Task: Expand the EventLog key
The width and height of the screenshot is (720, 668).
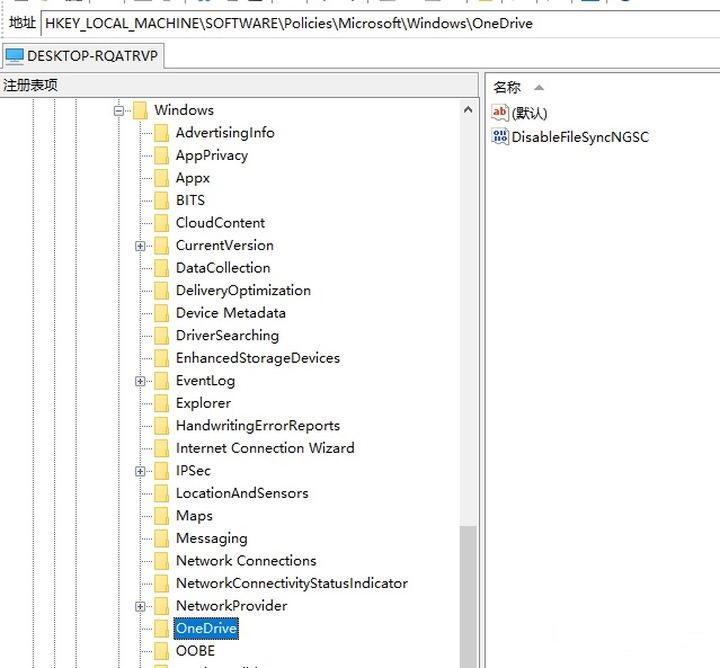Action: (141, 381)
